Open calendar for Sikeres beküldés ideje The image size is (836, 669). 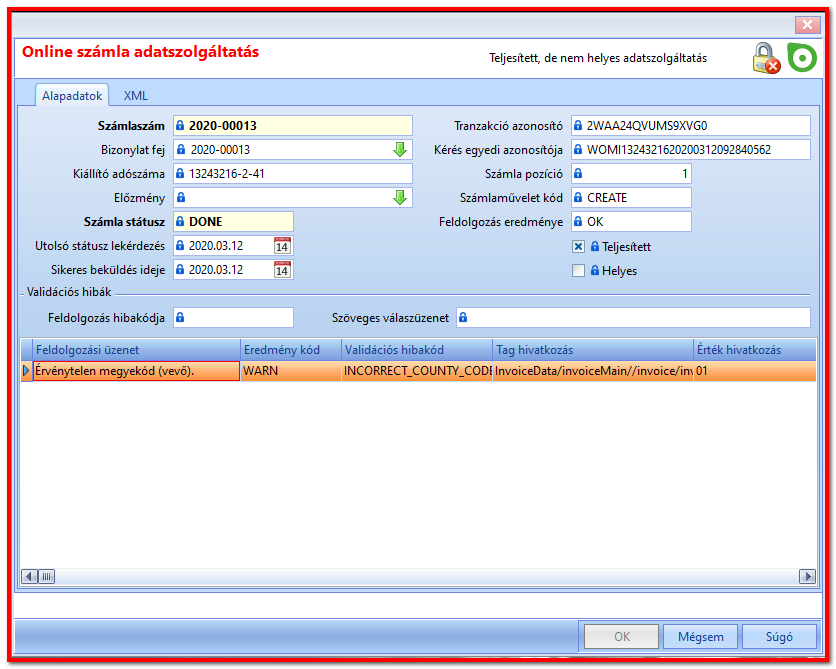pos(282,270)
